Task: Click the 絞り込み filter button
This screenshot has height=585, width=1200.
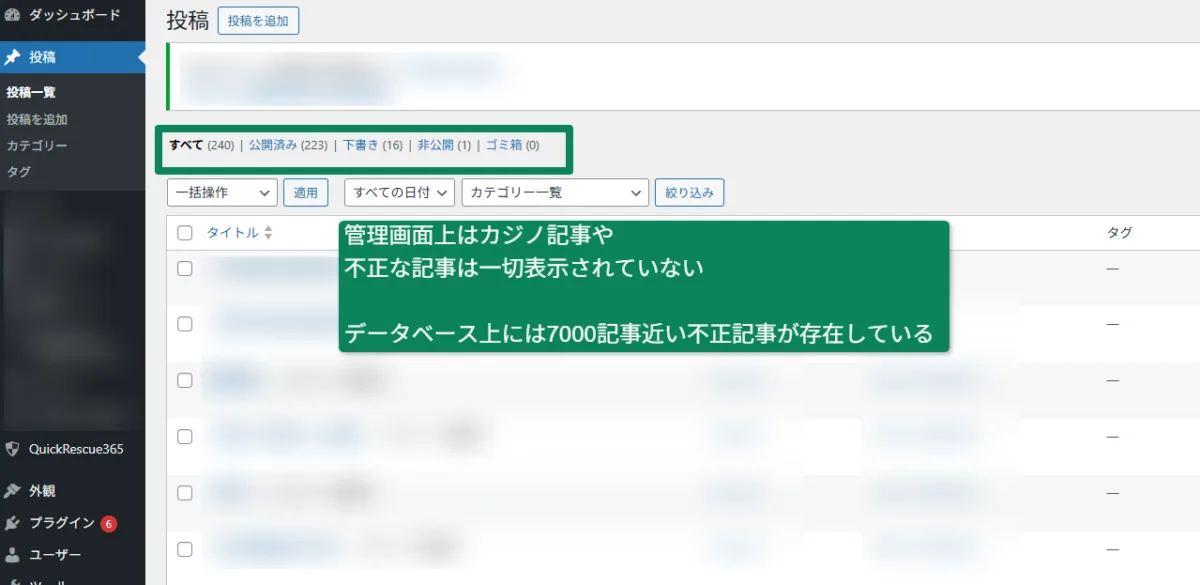Action: click(689, 193)
